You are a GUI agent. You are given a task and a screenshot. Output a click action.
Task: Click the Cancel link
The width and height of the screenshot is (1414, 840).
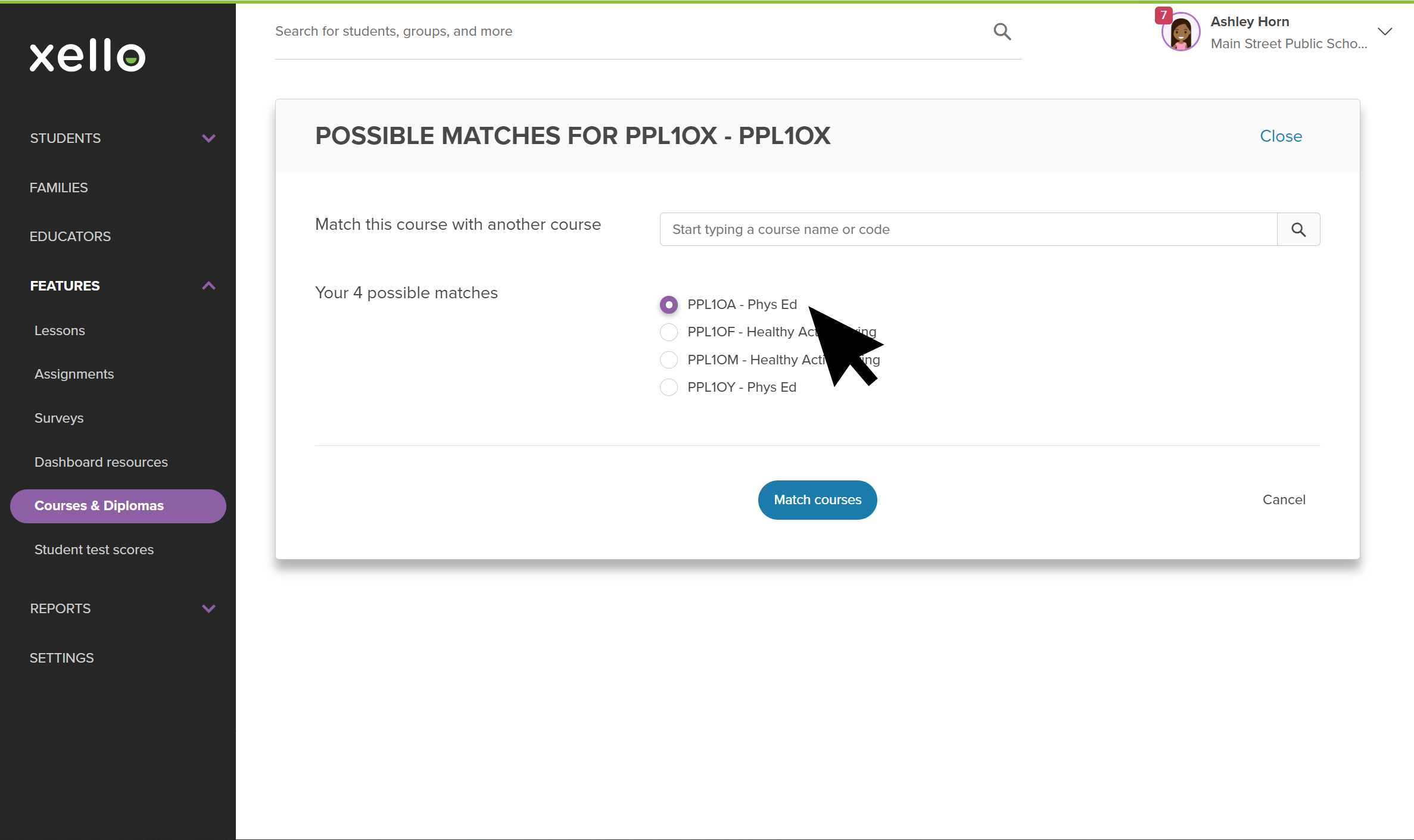point(1284,499)
